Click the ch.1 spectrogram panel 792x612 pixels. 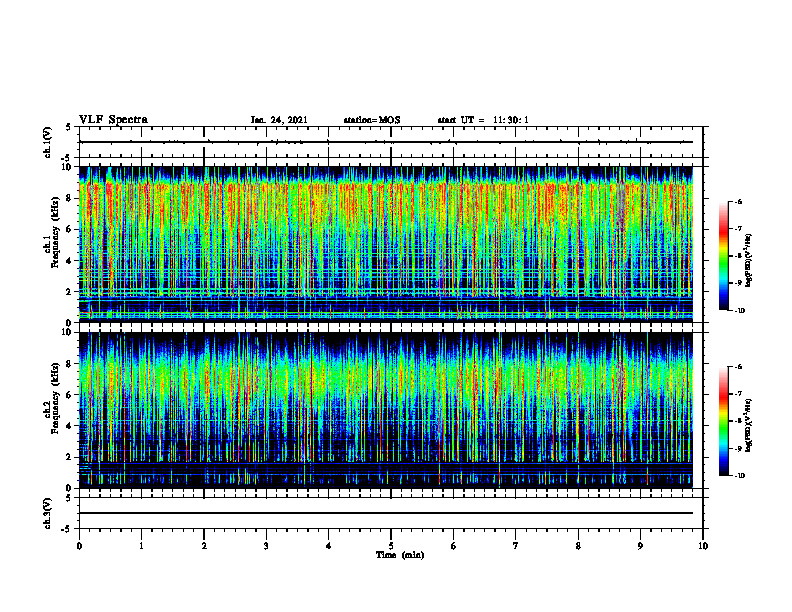(386, 244)
